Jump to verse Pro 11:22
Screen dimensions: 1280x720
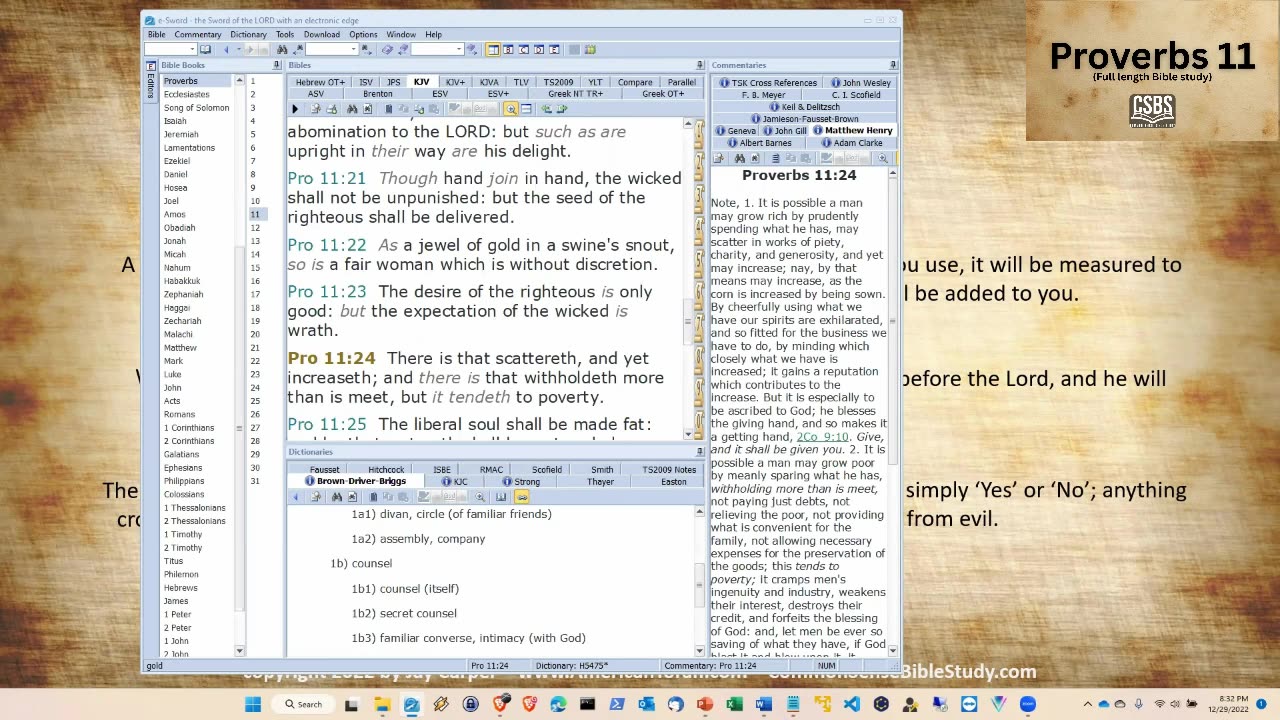click(327, 245)
